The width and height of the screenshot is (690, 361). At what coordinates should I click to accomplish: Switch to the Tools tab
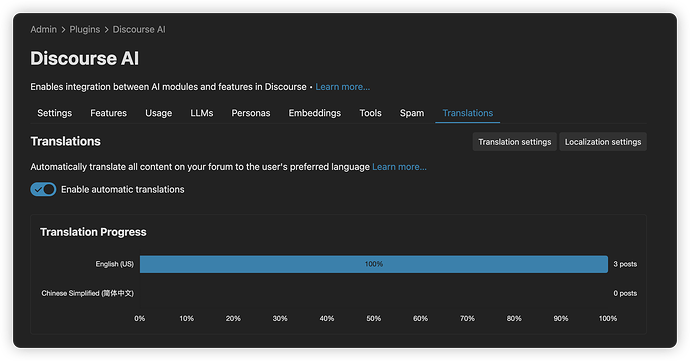pos(370,113)
